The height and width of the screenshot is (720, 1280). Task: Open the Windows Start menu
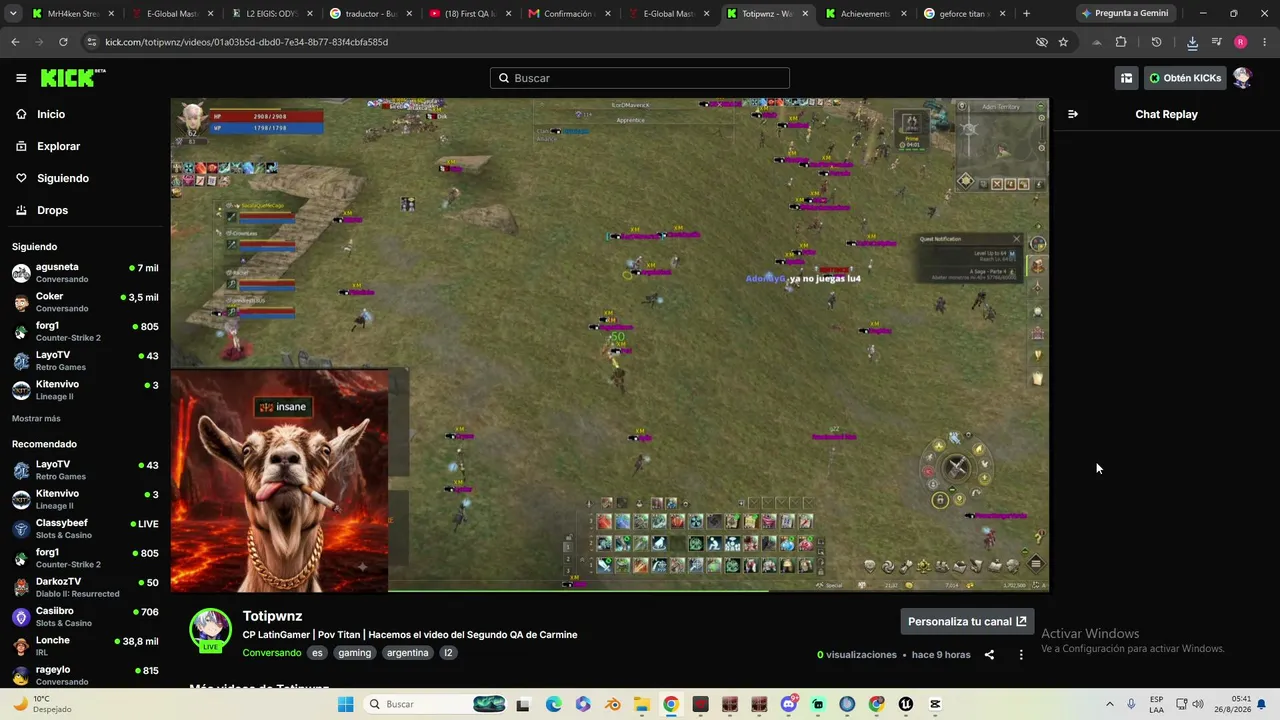tap(345, 704)
